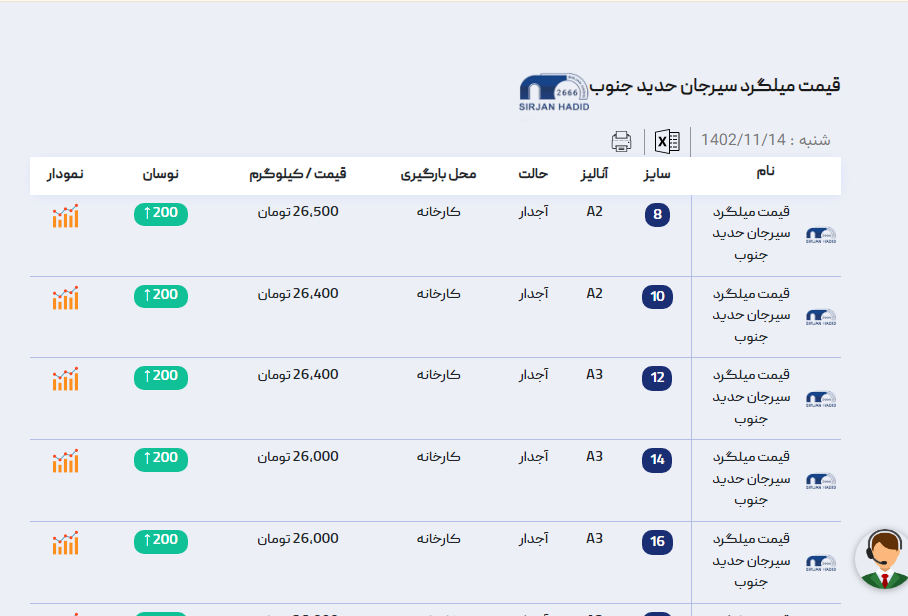
Task: Click the printer icon
Action: coord(621,141)
